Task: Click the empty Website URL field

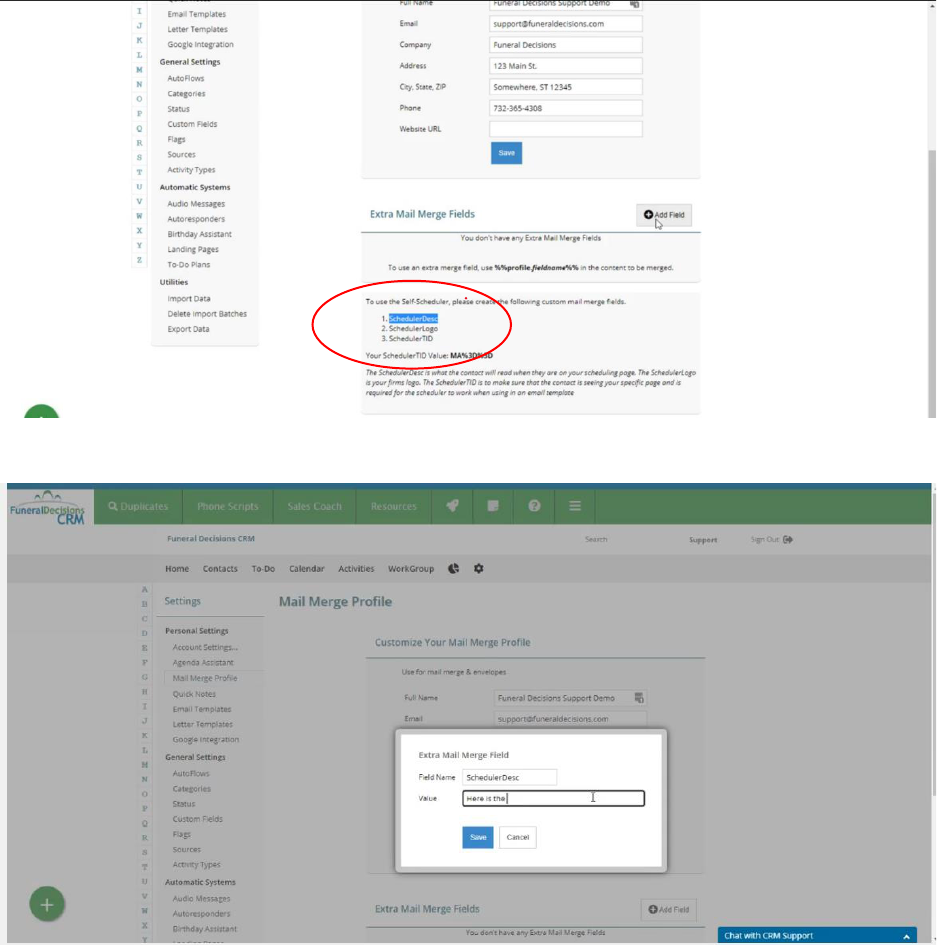Action: pyautogui.click(x=565, y=129)
